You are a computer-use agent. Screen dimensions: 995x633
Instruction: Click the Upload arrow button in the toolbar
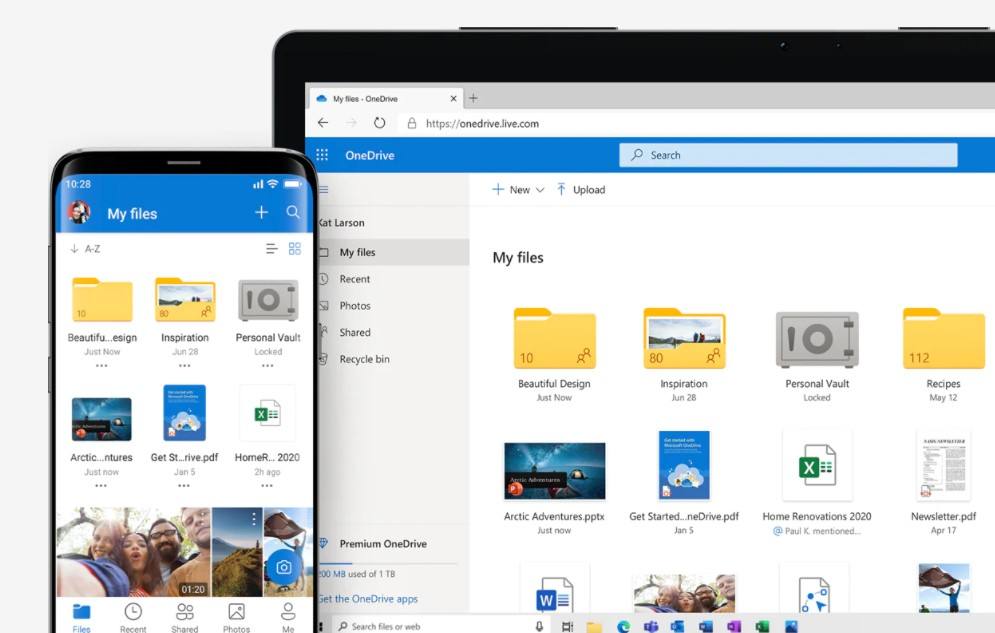click(581, 189)
